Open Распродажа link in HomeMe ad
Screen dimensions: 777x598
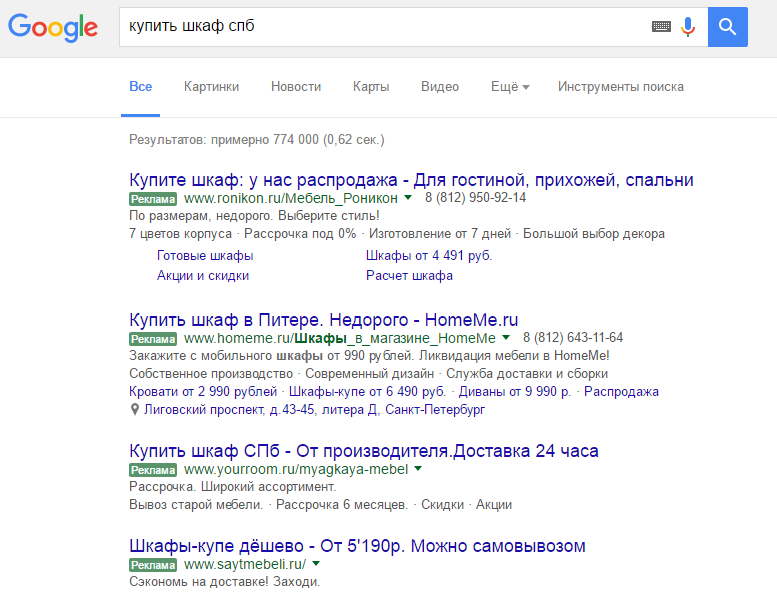click(x=621, y=391)
